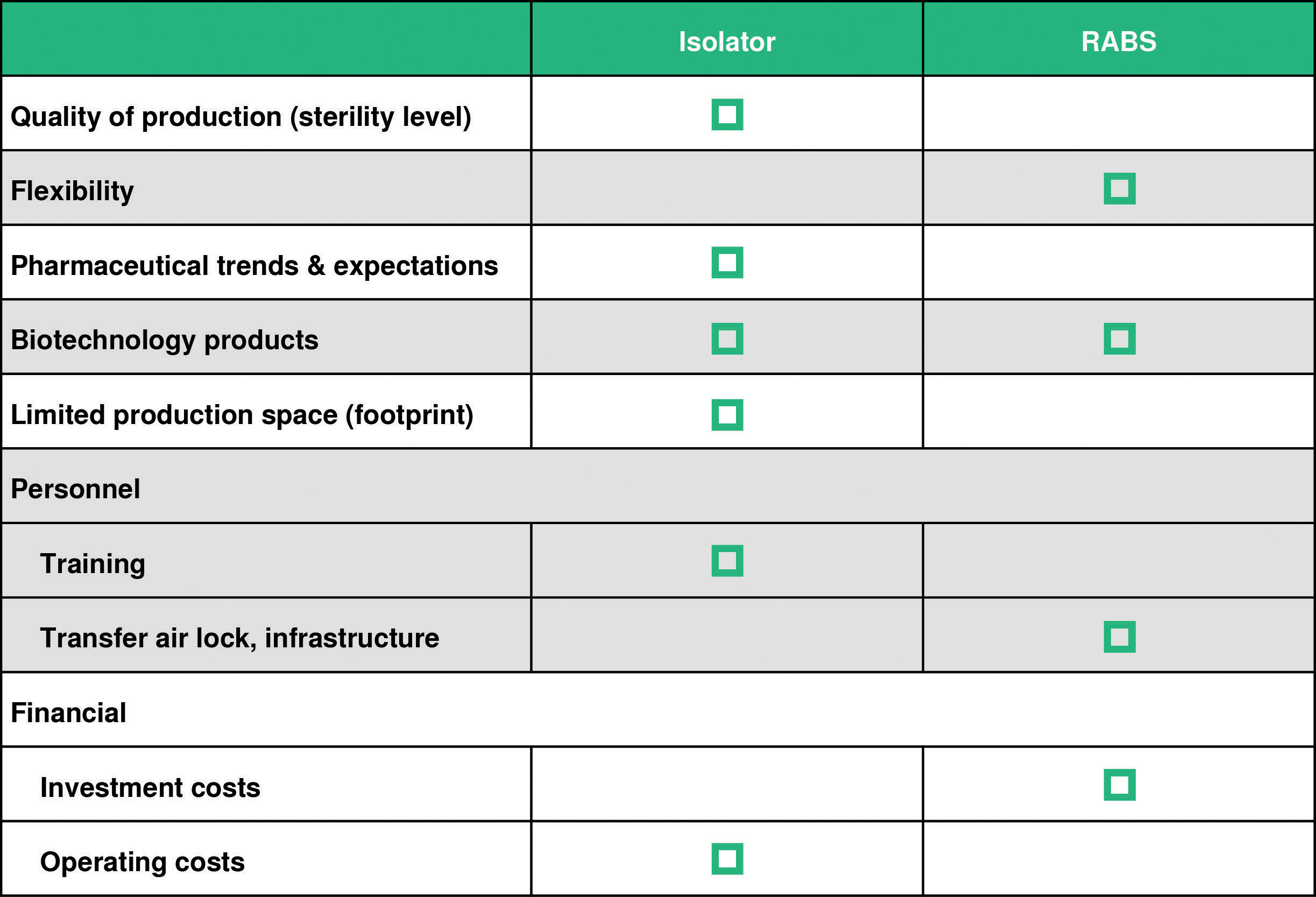
Task: Click the Investment costs label
Action: pos(150,787)
